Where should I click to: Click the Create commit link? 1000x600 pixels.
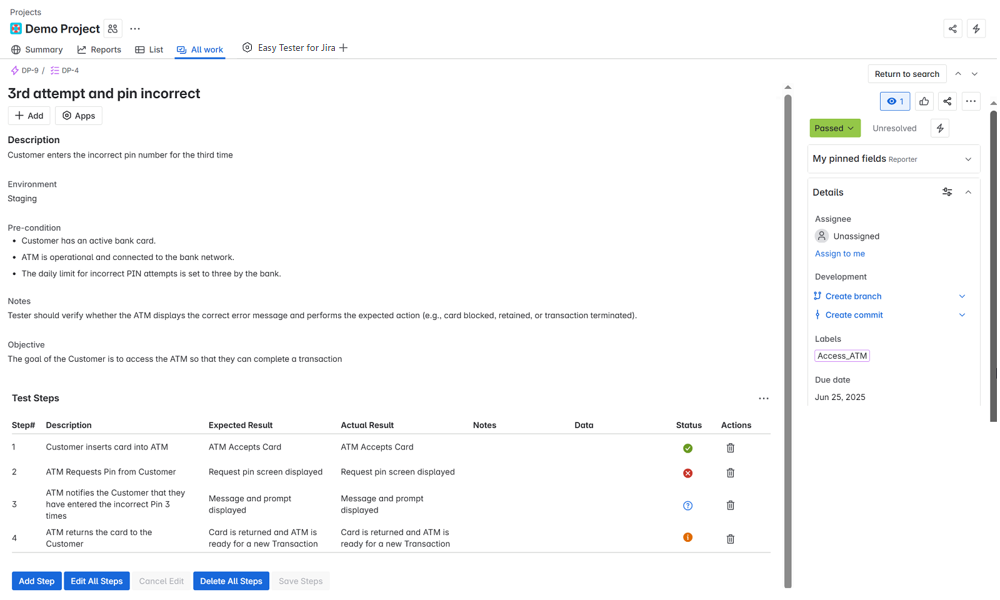pyautogui.click(x=854, y=315)
